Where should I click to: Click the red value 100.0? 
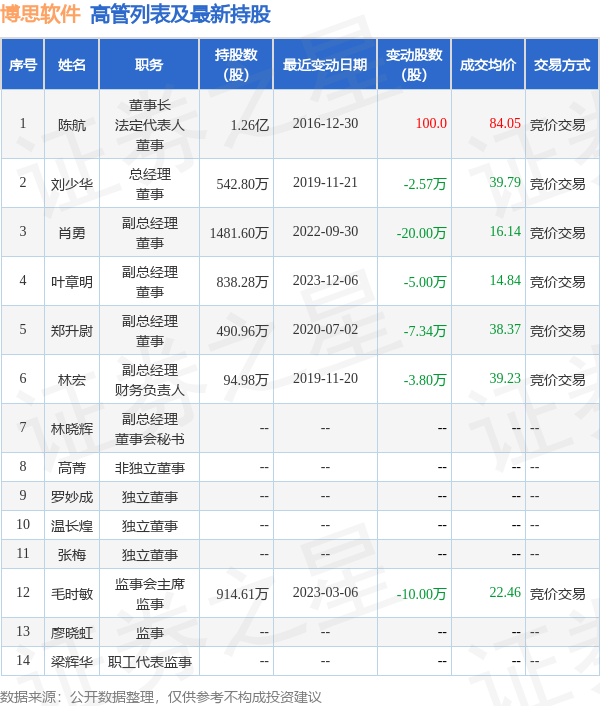[431, 123]
